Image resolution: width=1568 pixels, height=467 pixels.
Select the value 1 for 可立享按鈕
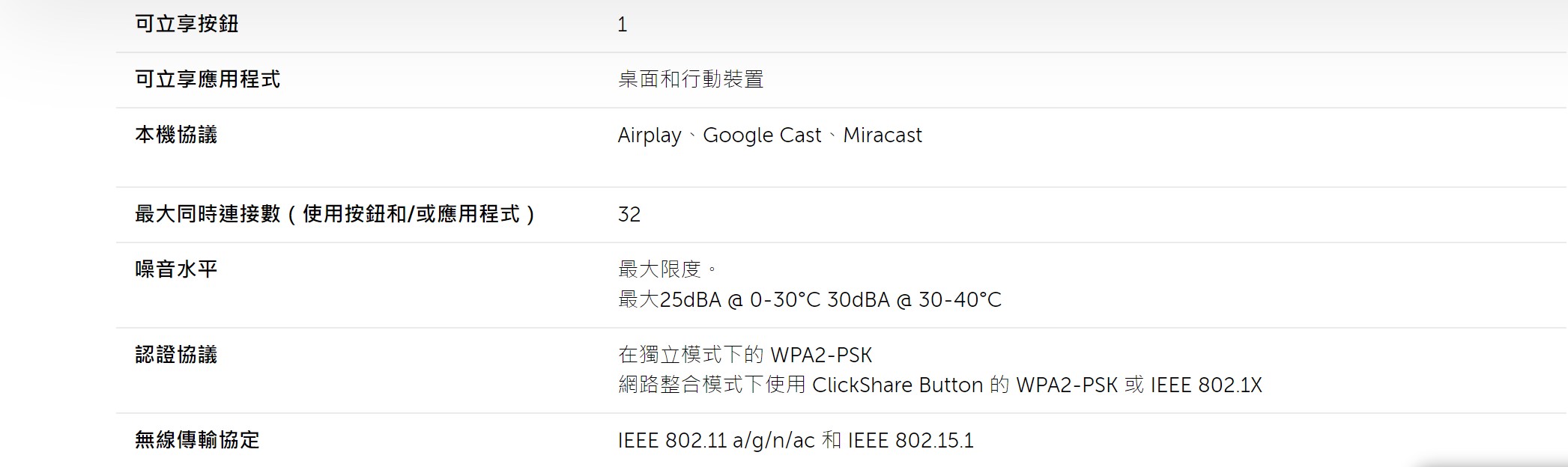[622, 25]
